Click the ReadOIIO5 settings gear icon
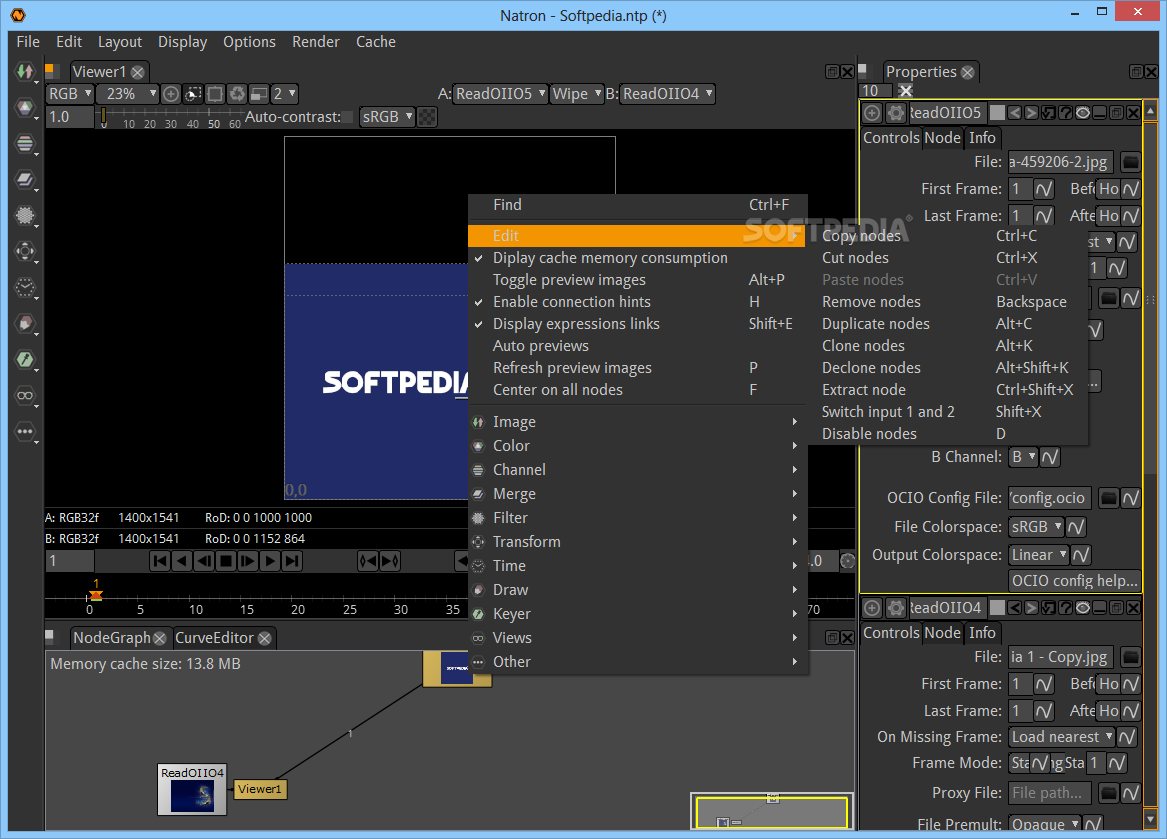This screenshot has width=1167, height=839. pos(896,113)
